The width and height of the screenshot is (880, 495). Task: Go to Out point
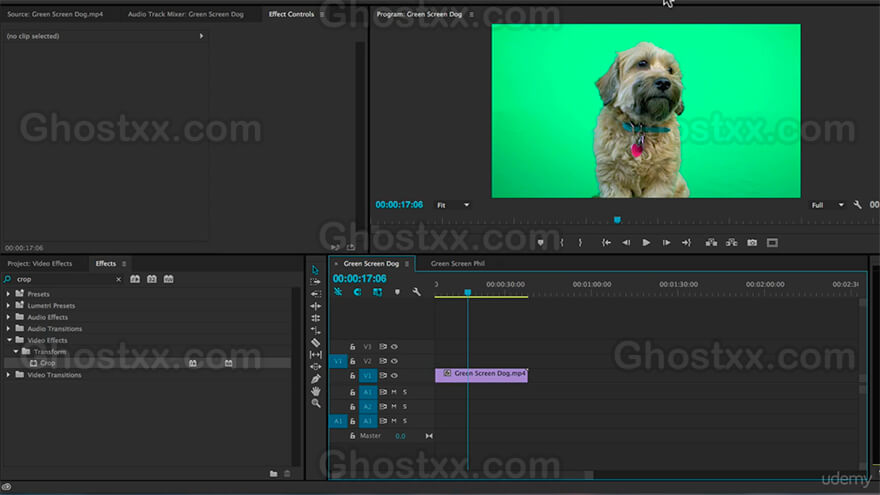coord(686,242)
